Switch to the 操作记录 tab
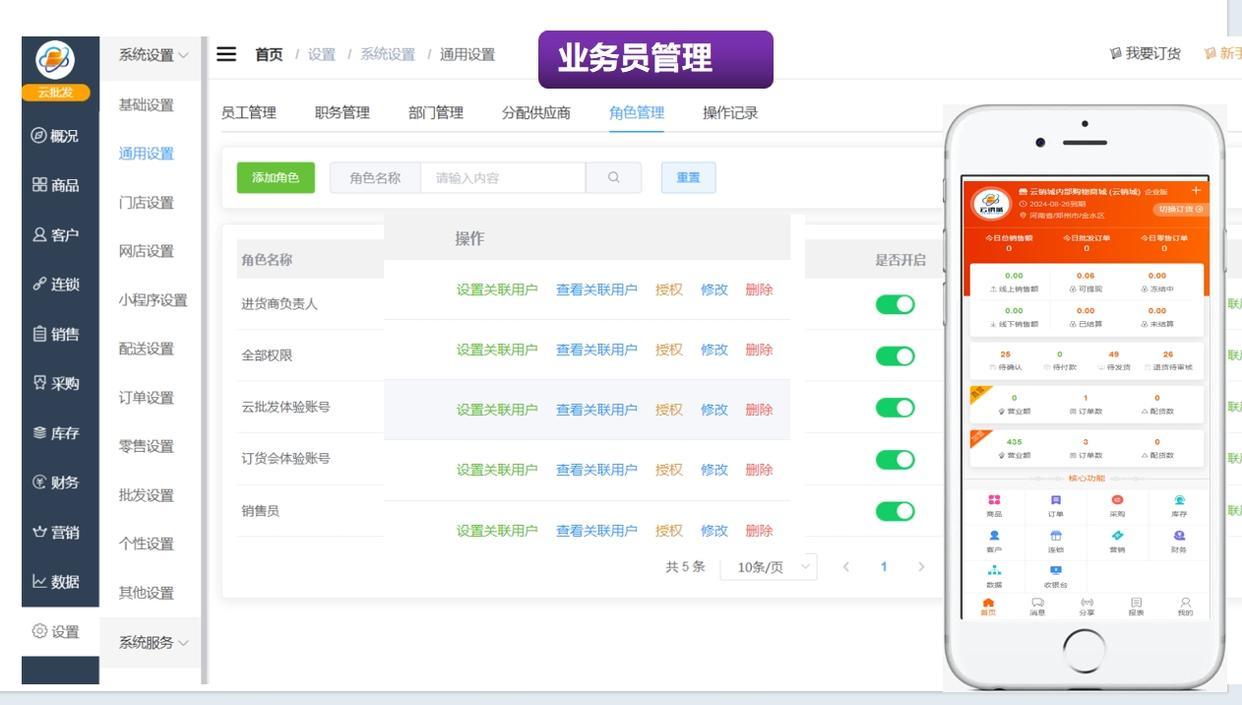The height and width of the screenshot is (705, 1242). [x=730, y=113]
